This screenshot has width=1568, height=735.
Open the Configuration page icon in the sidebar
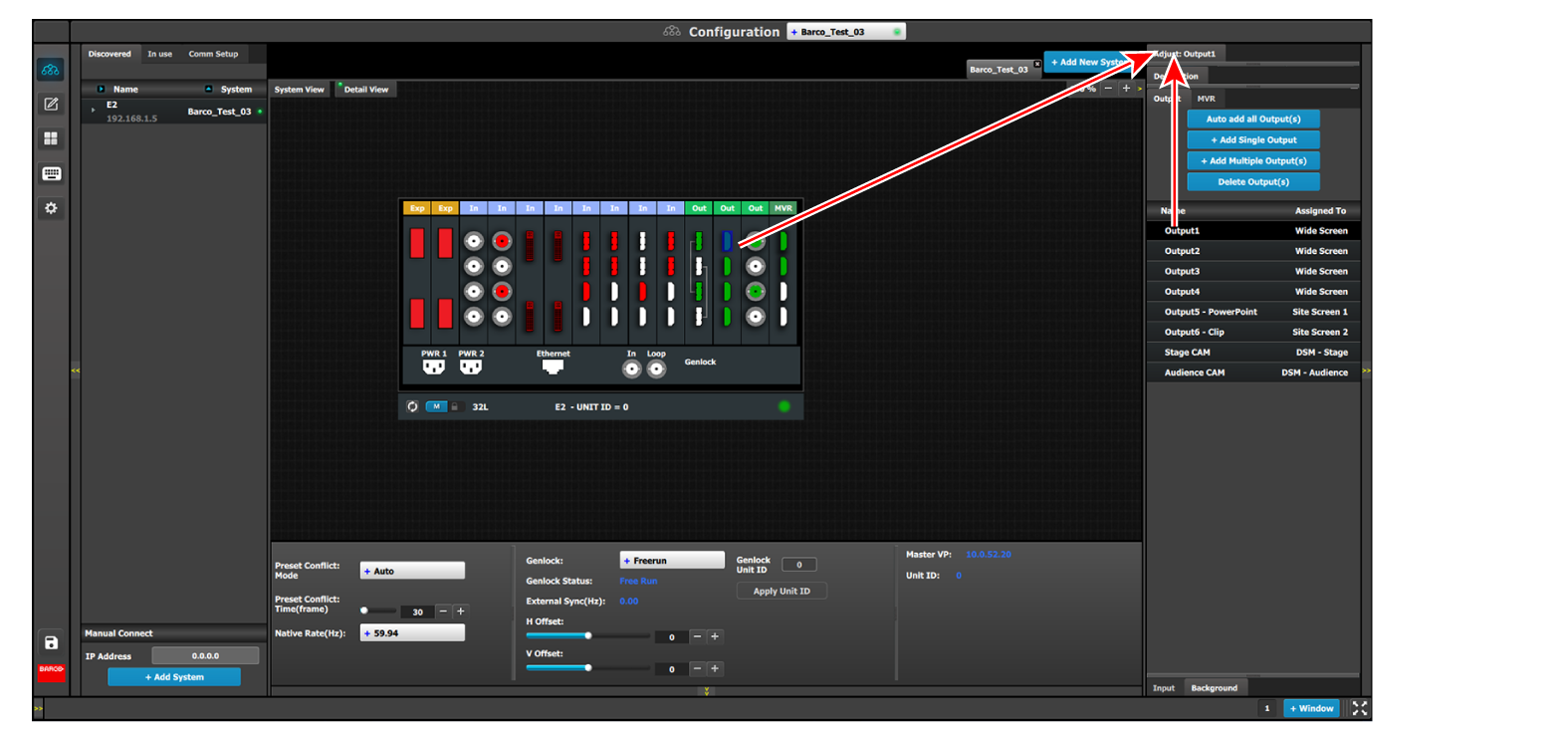51,70
